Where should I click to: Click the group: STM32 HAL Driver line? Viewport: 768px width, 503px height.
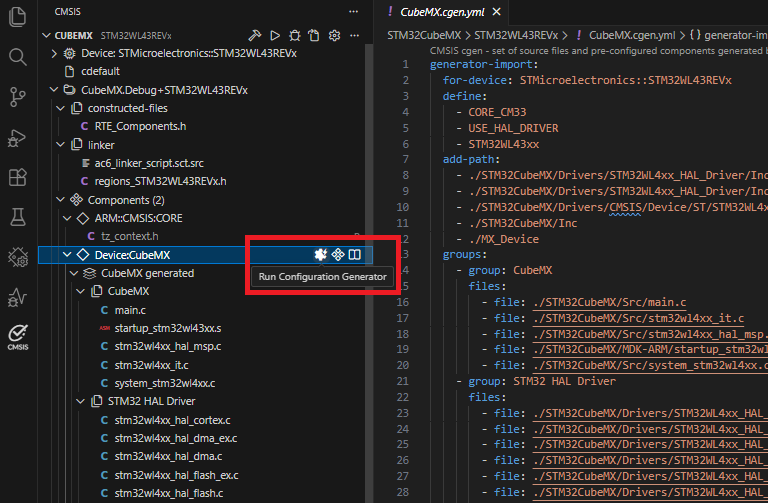(x=542, y=381)
